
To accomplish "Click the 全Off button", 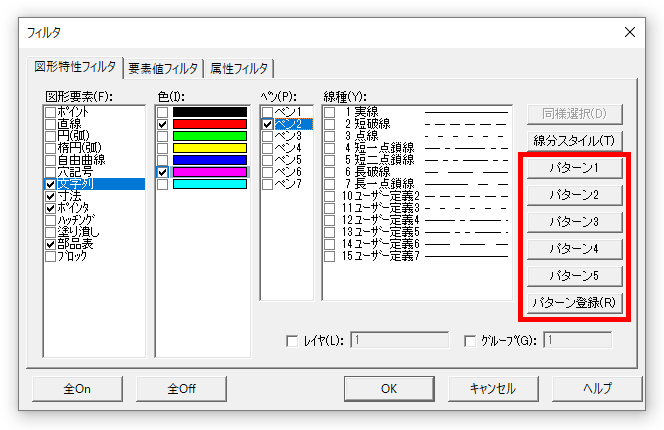I will pyautogui.click(x=181, y=388).
